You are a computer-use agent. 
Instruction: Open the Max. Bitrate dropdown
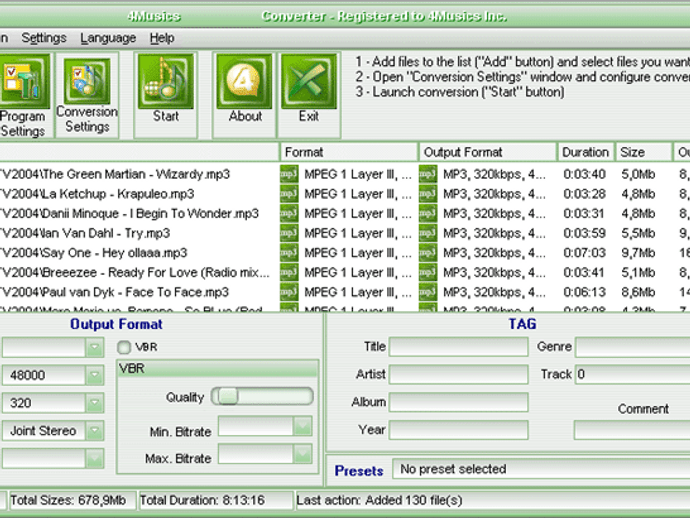coord(302,454)
